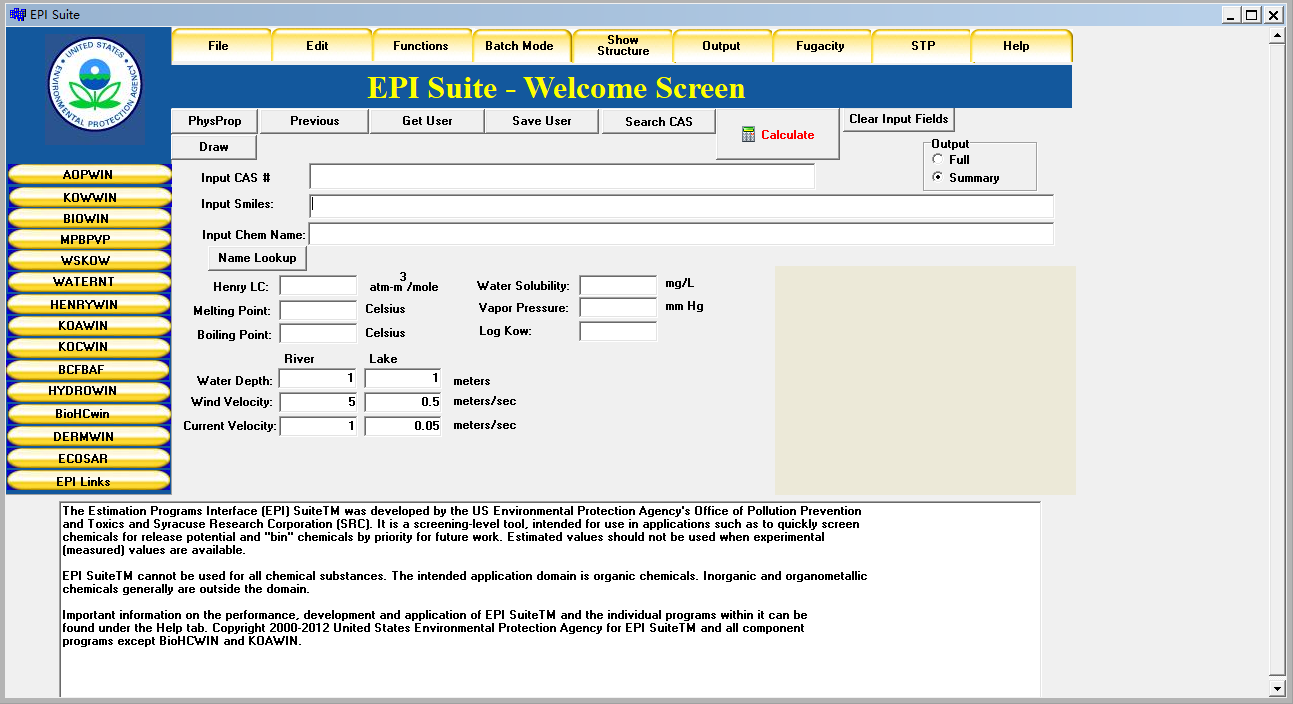Click Clear Input Fields button
This screenshot has width=1293, height=704.
point(898,119)
